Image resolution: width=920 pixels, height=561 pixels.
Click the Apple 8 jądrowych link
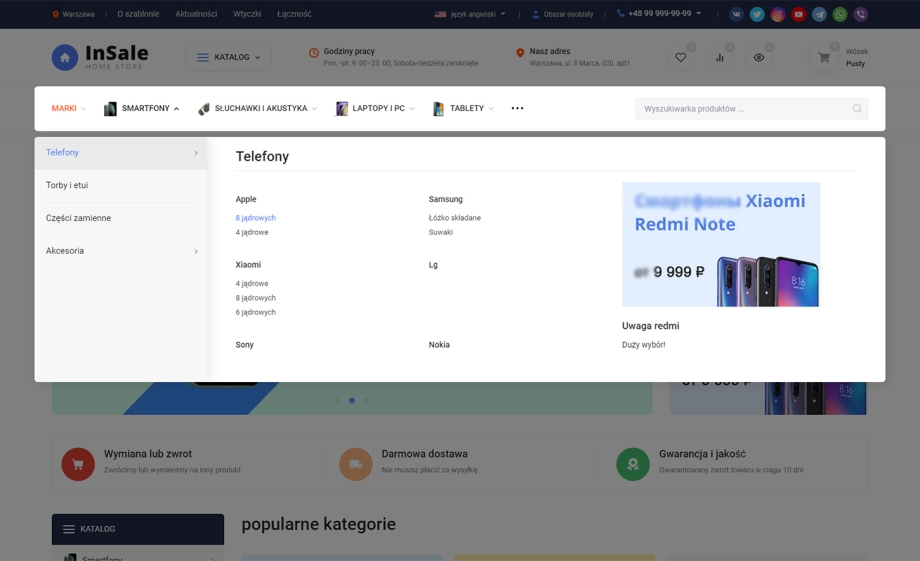(256, 218)
